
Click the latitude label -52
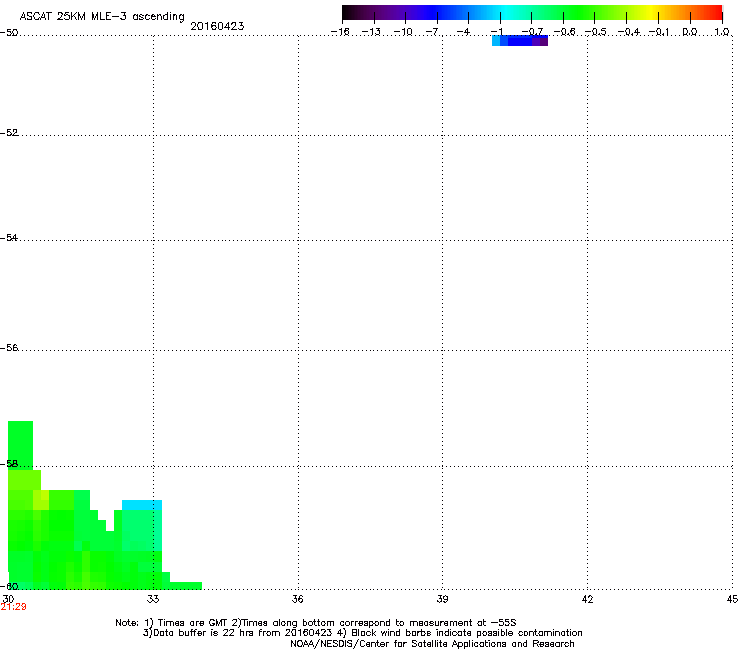9,133
